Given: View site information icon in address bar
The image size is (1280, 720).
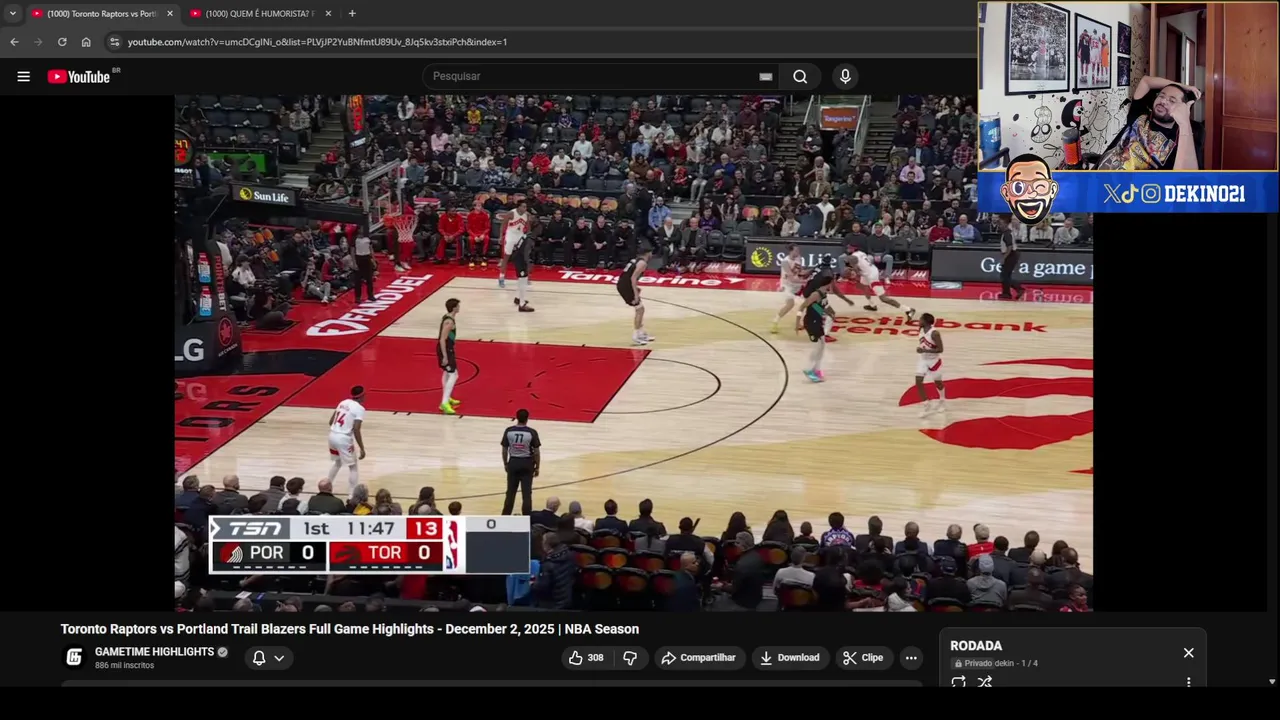Looking at the screenshot, I should [x=114, y=42].
